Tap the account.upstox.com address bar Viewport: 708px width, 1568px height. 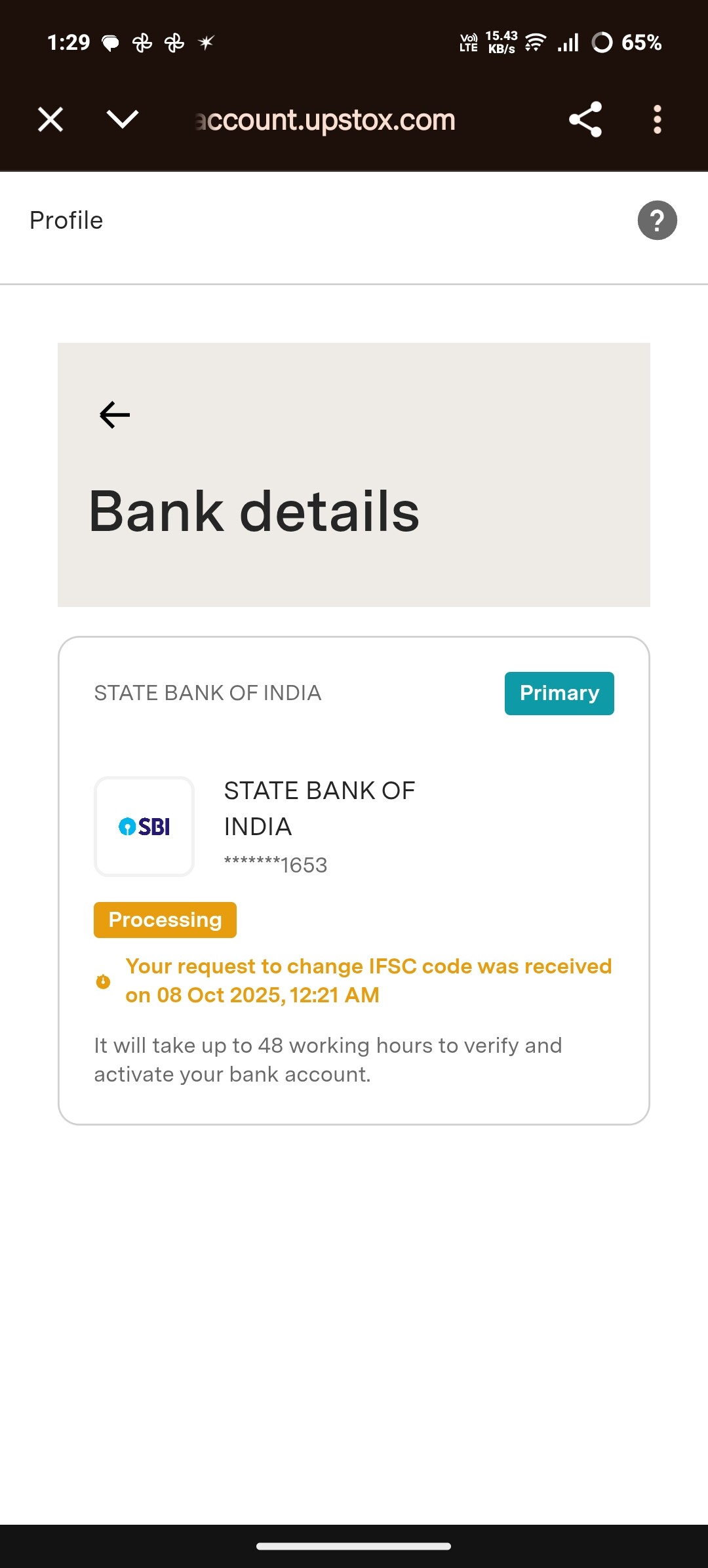tap(326, 120)
